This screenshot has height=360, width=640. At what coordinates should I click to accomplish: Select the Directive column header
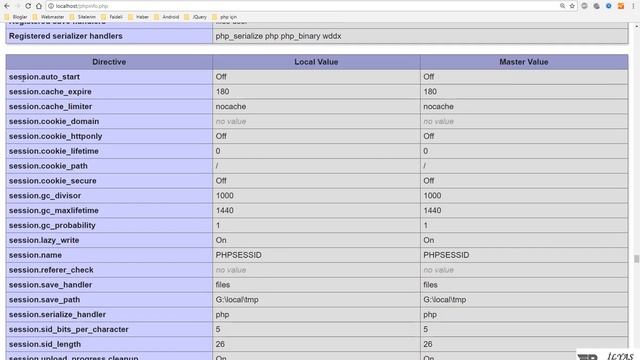tap(109, 62)
